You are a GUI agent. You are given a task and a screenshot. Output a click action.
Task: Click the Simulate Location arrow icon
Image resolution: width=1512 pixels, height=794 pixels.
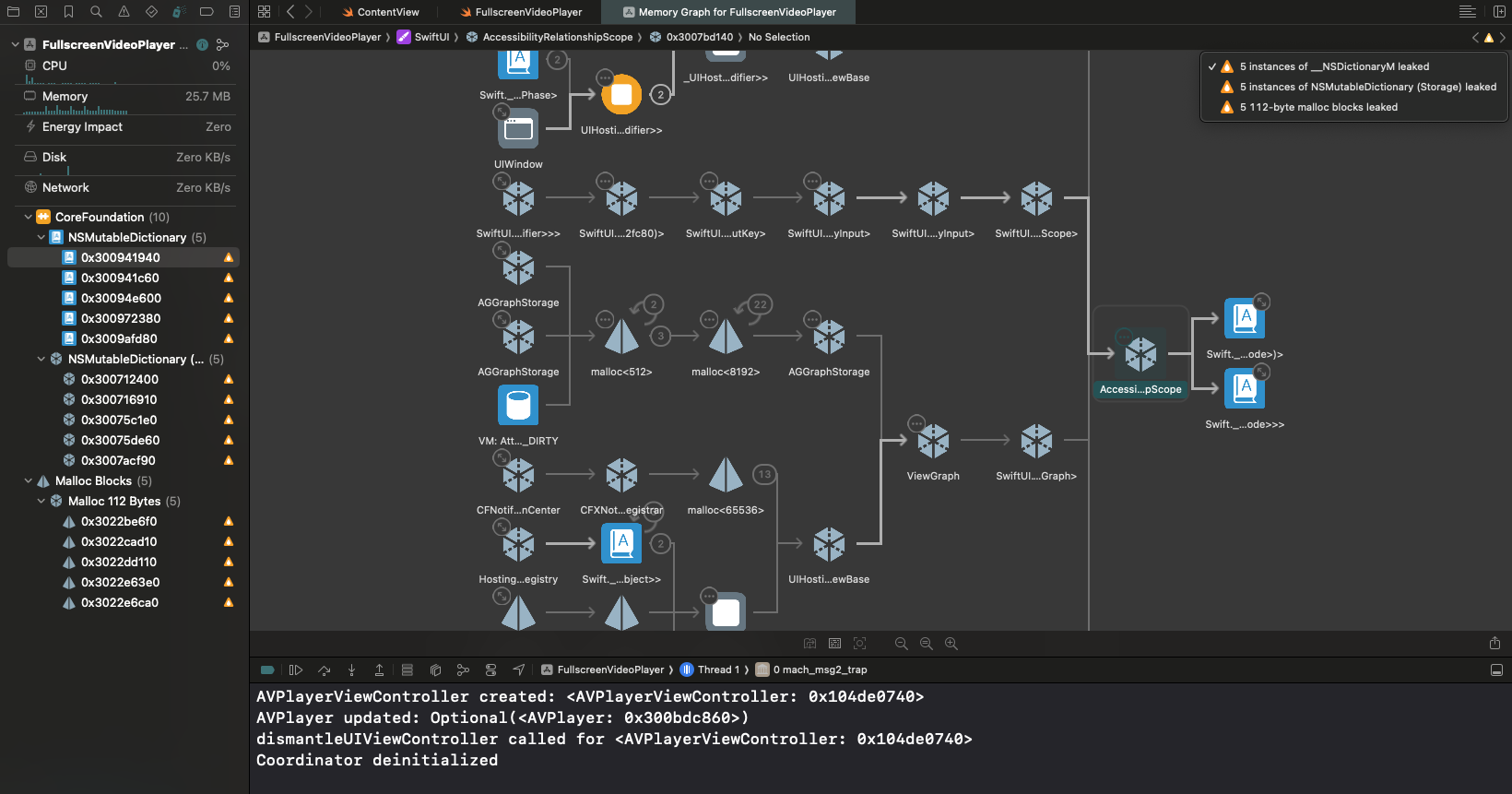(518, 670)
